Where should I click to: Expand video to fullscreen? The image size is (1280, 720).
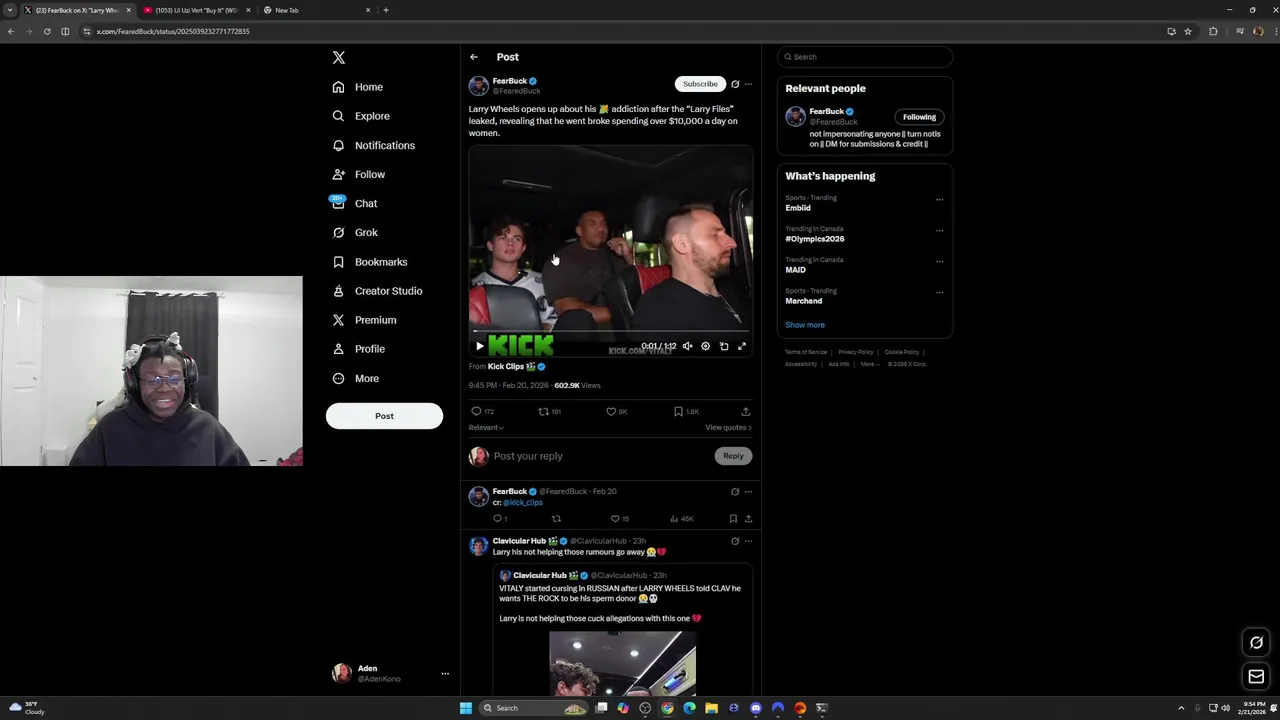pos(742,346)
